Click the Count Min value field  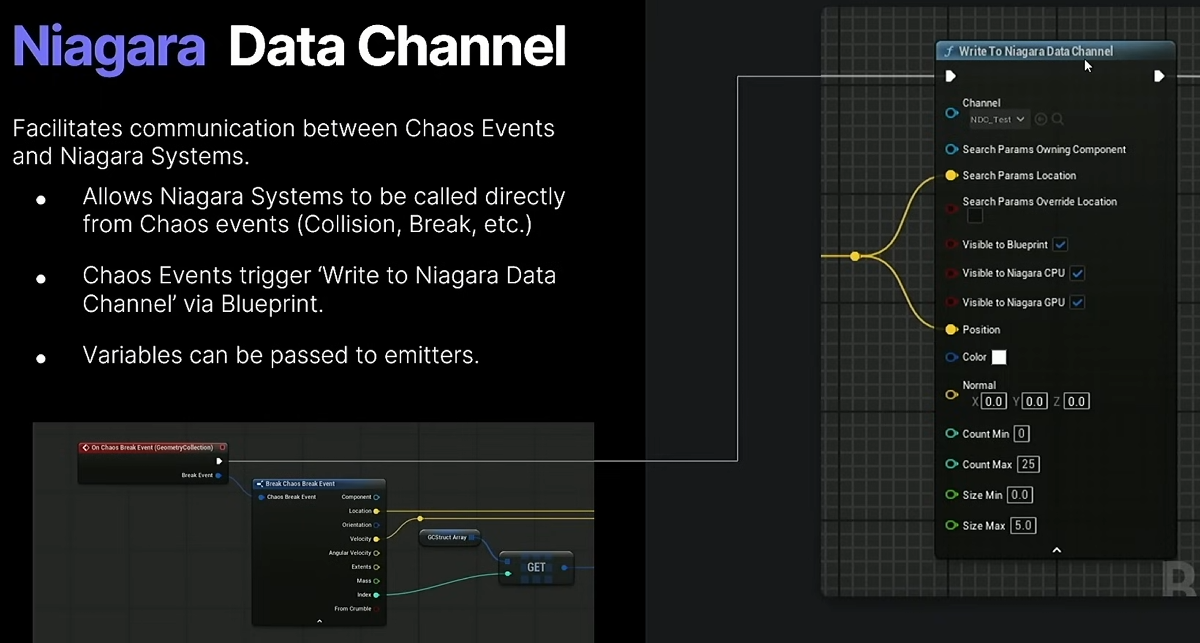tap(1022, 434)
